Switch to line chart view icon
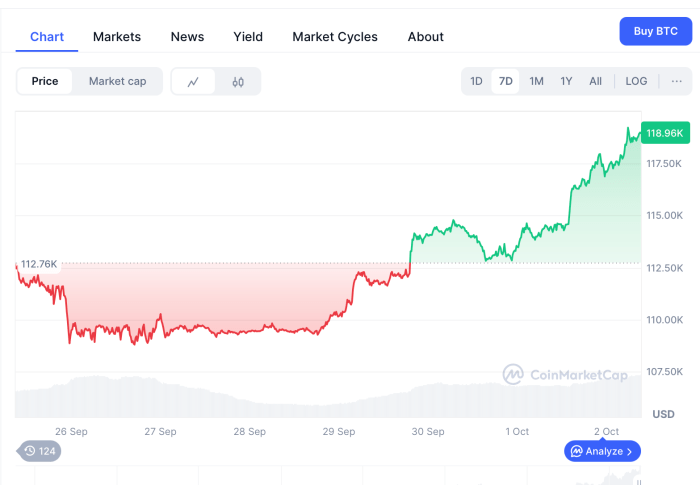700x485 pixels. click(x=194, y=82)
